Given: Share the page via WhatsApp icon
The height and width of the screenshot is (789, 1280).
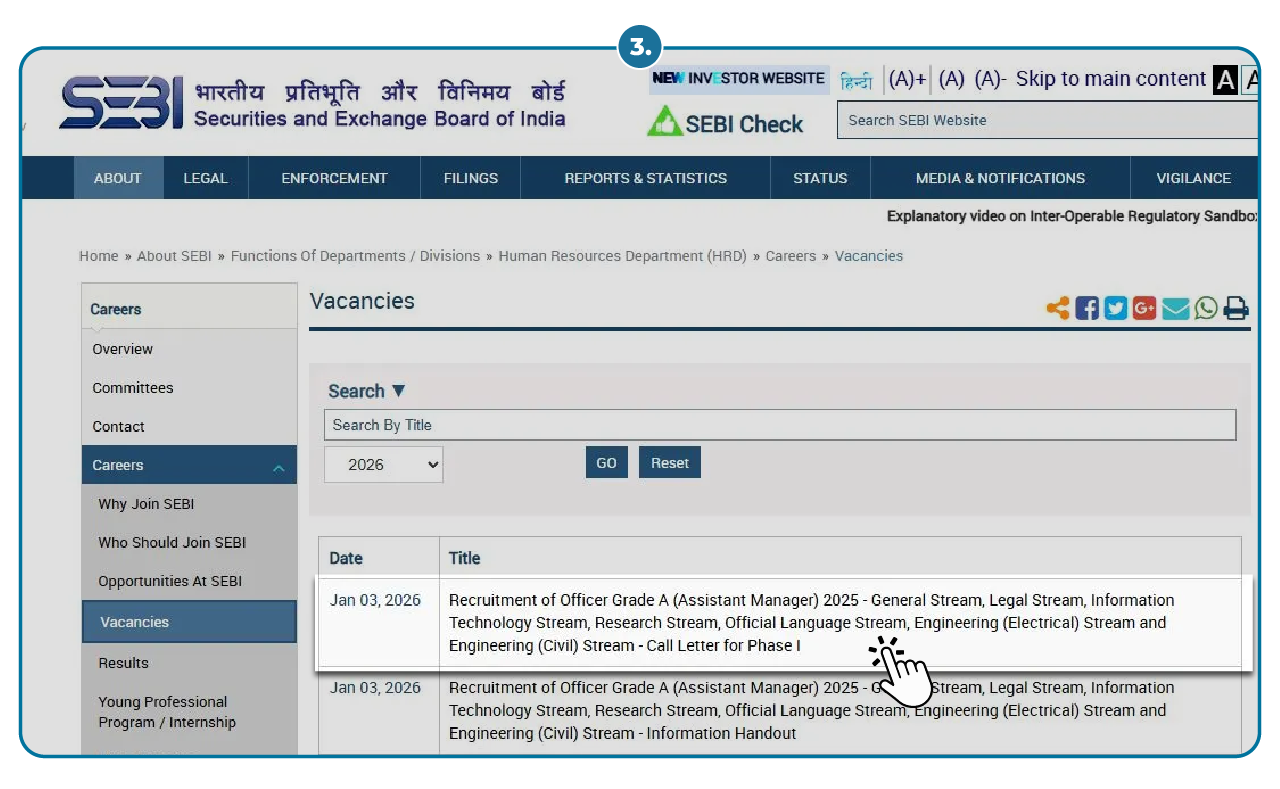Looking at the screenshot, I should (x=1205, y=308).
